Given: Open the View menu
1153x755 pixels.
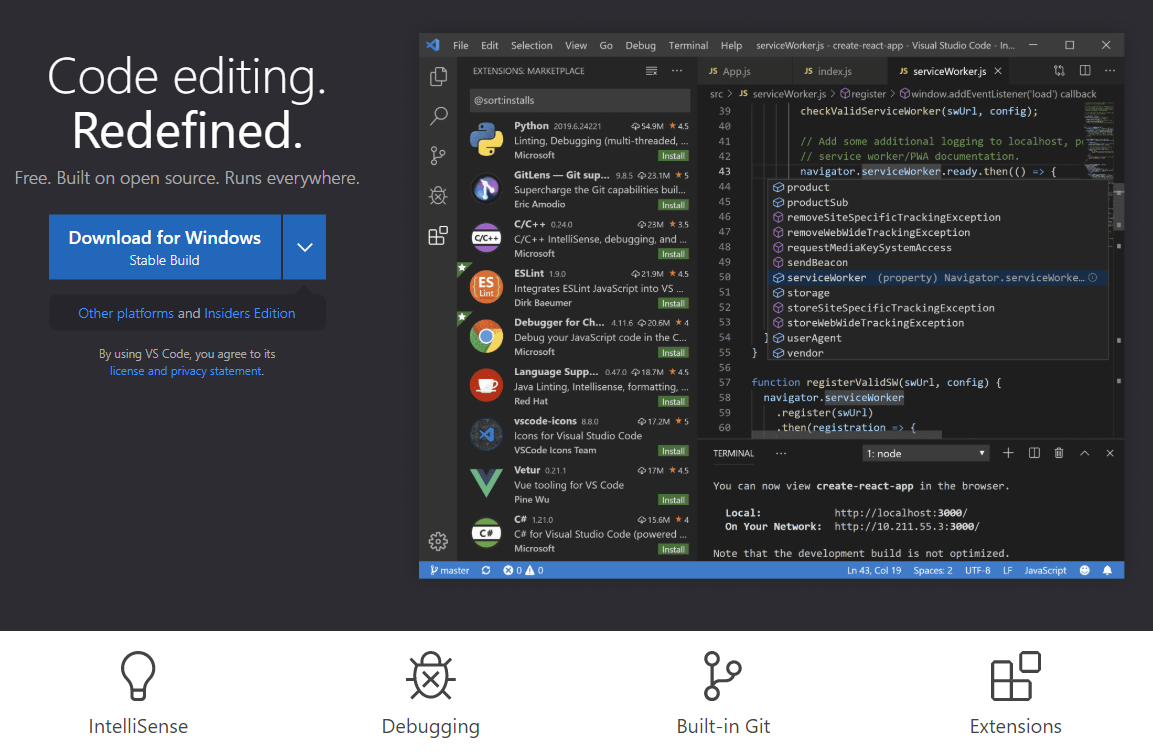Looking at the screenshot, I should point(576,46).
